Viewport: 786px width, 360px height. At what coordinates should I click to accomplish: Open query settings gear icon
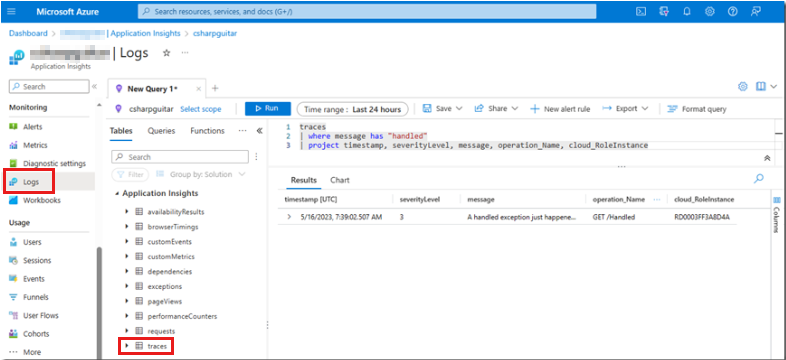742,86
